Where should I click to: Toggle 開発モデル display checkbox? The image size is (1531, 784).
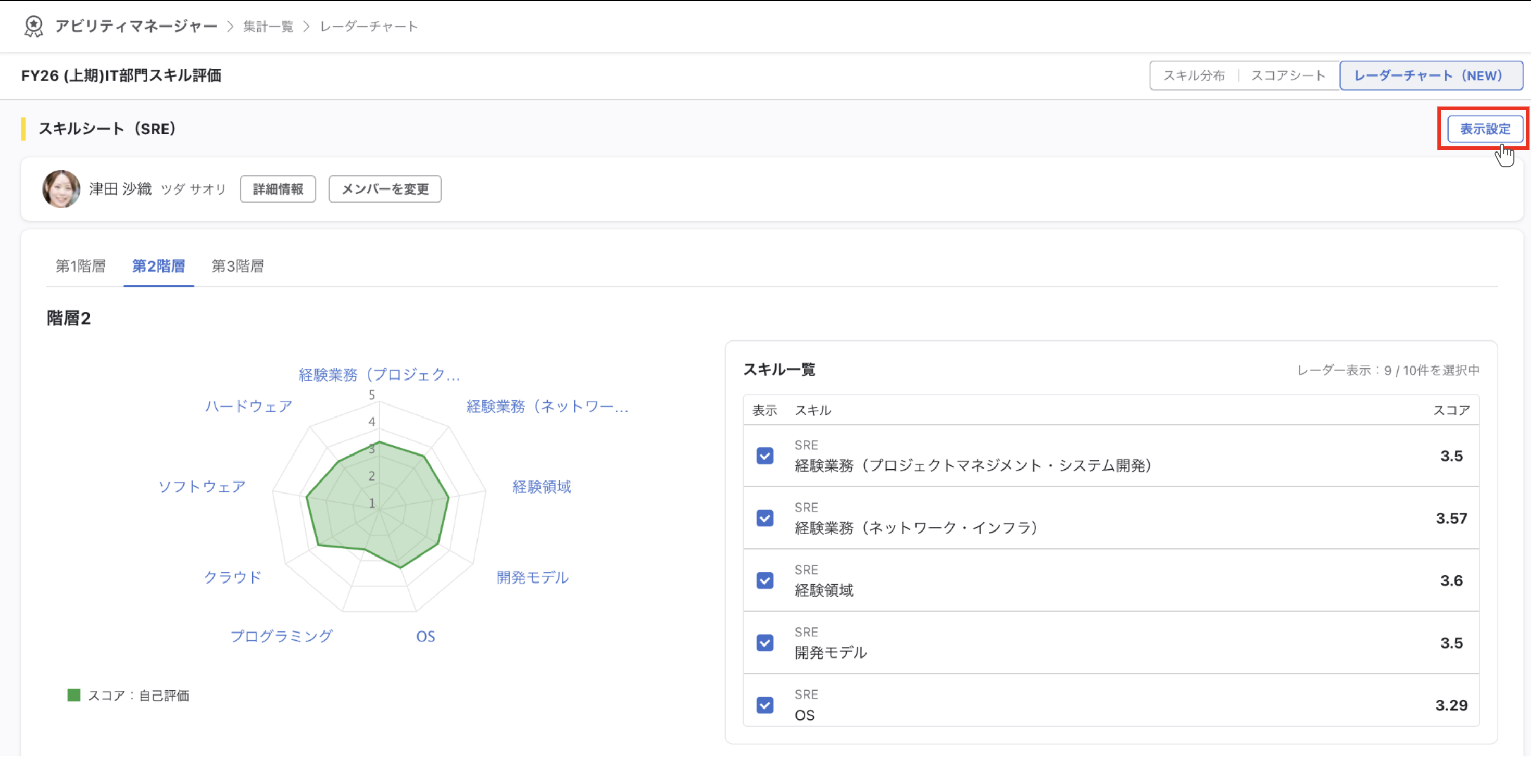765,643
